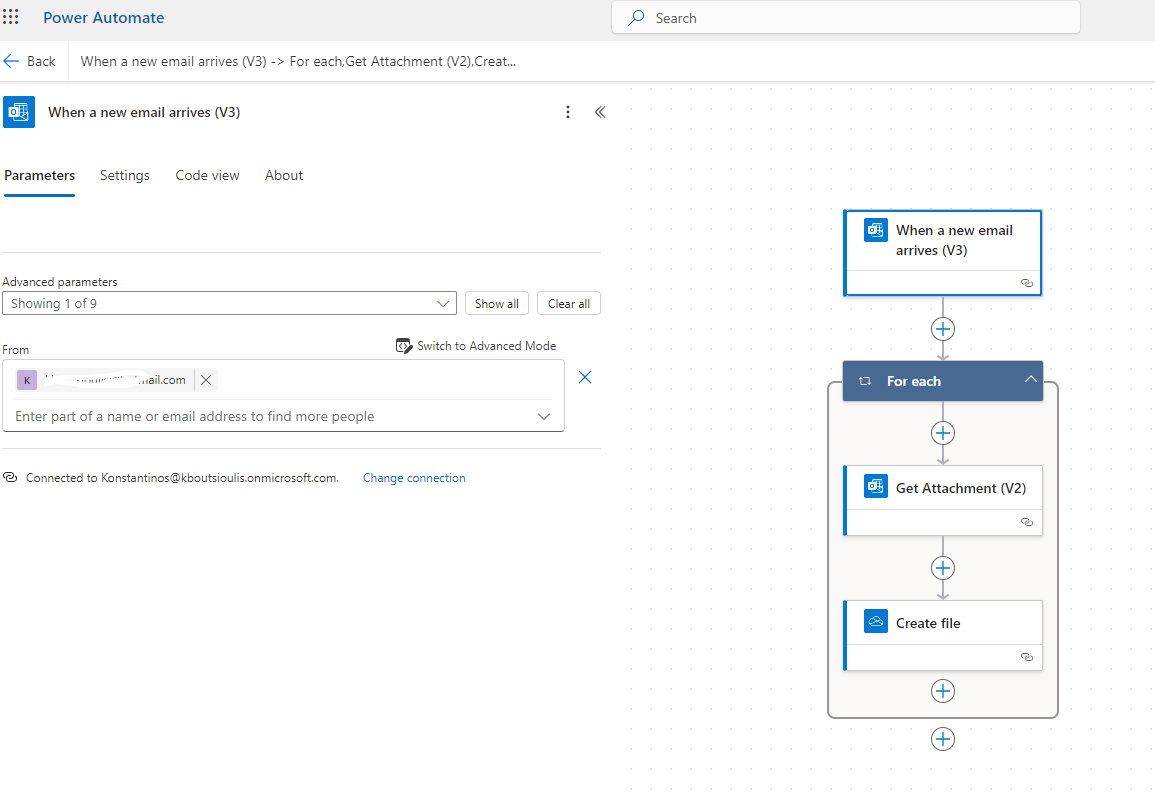Image resolution: width=1155 pixels, height=800 pixels.
Task: Collapse the panel with double chevron
Action: tap(600, 112)
